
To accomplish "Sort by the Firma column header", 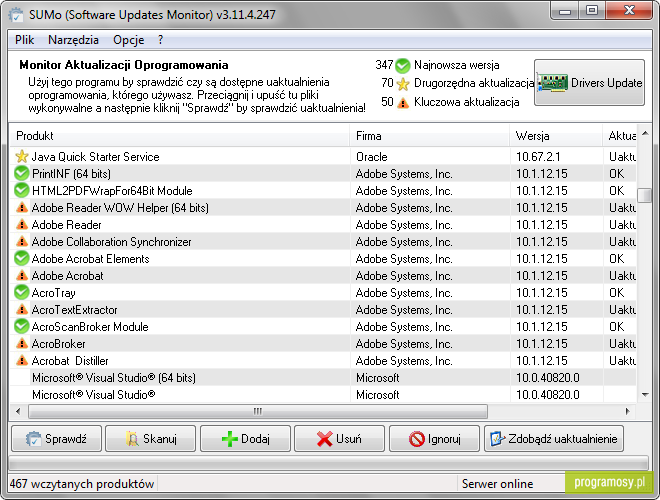I will tap(430, 136).
